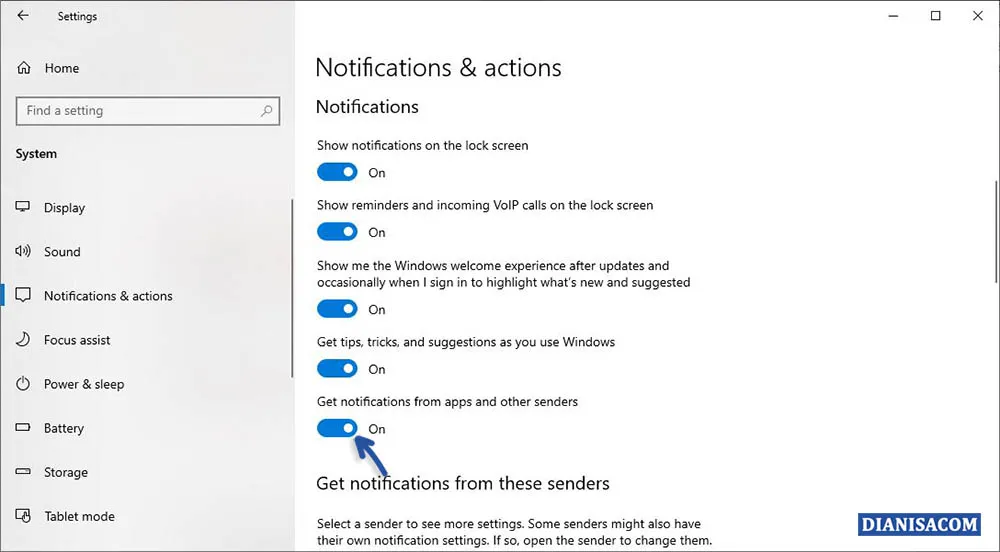The image size is (1000, 552).
Task: Click the Display monitor icon
Action: 23,207
